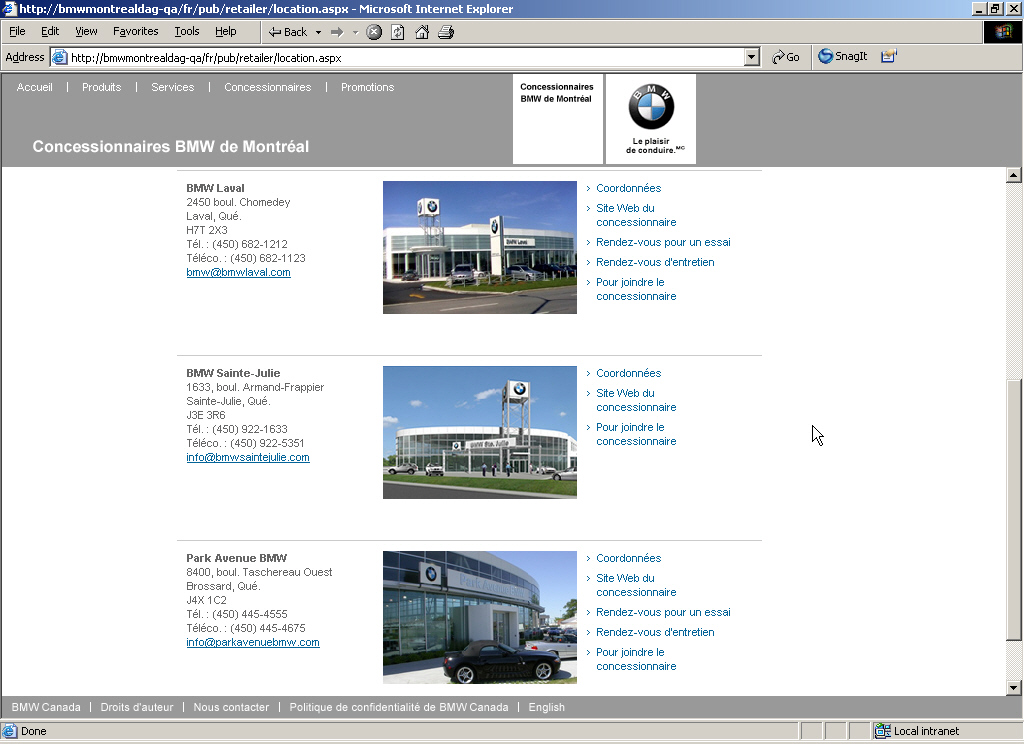
Task: Click Pour joindre le concessionnaire for Park Avenue BMW
Action: click(636, 659)
